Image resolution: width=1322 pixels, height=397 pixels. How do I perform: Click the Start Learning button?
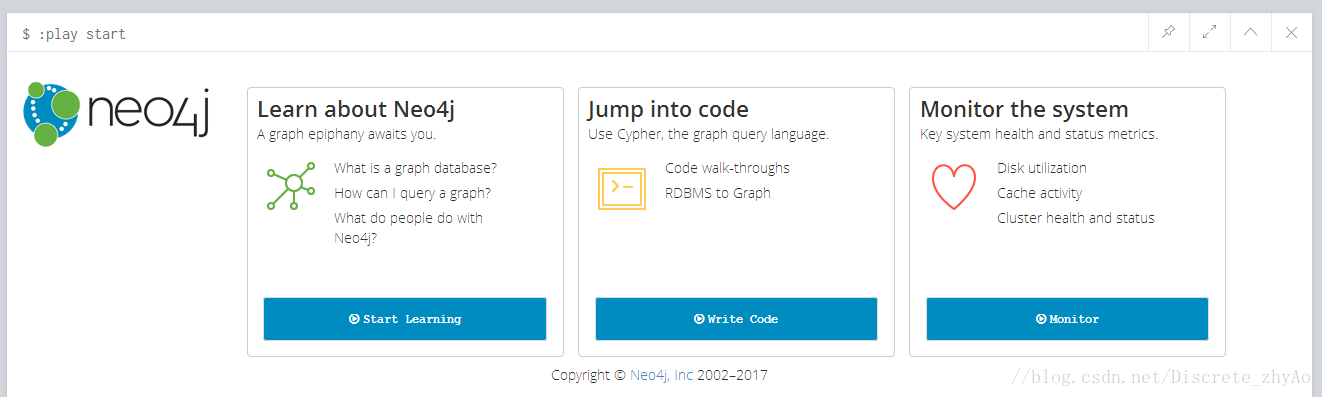[x=405, y=319]
